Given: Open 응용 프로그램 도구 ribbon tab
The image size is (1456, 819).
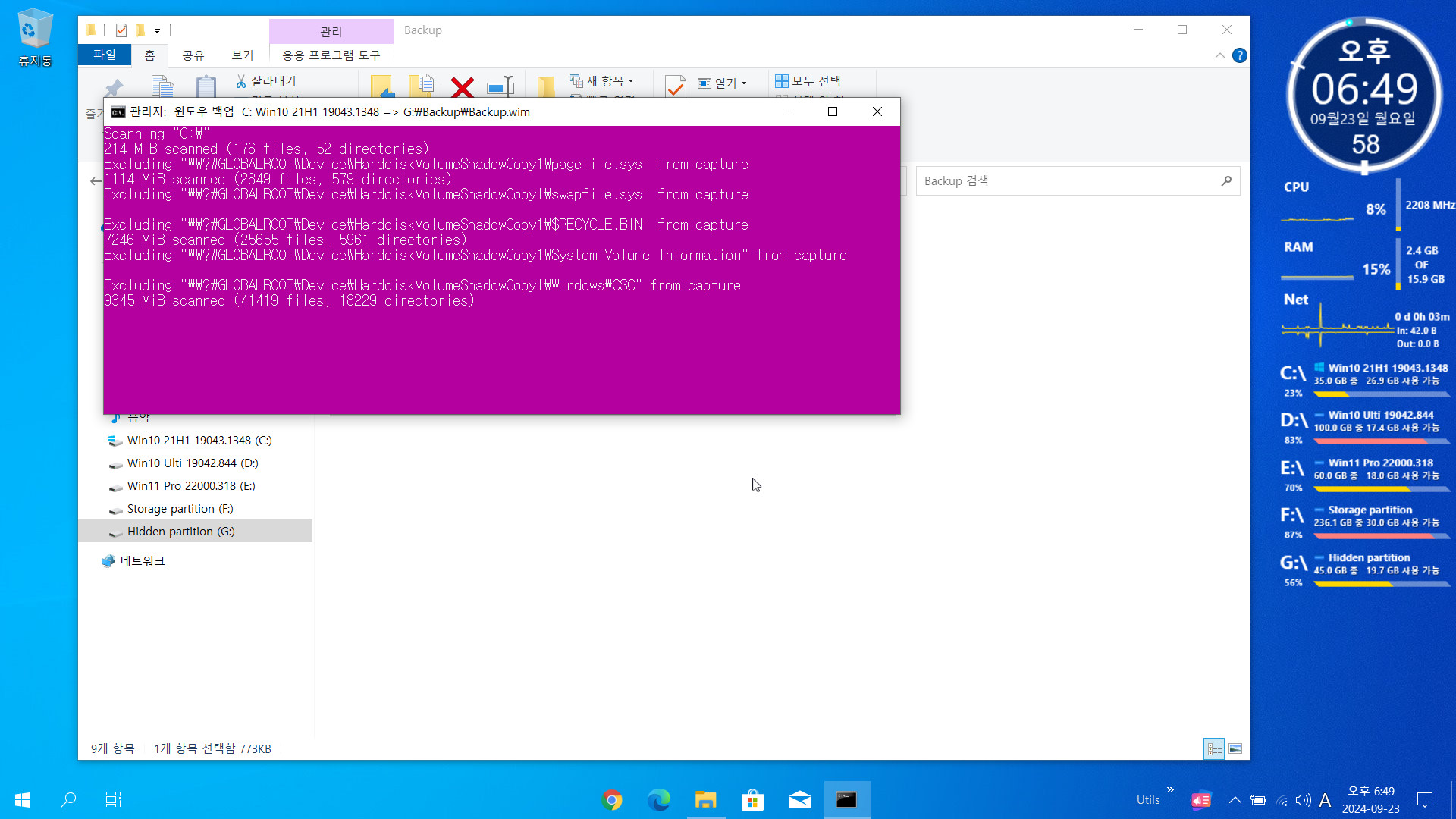Looking at the screenshot, I should pyautogui.click(x=331, y=55).
